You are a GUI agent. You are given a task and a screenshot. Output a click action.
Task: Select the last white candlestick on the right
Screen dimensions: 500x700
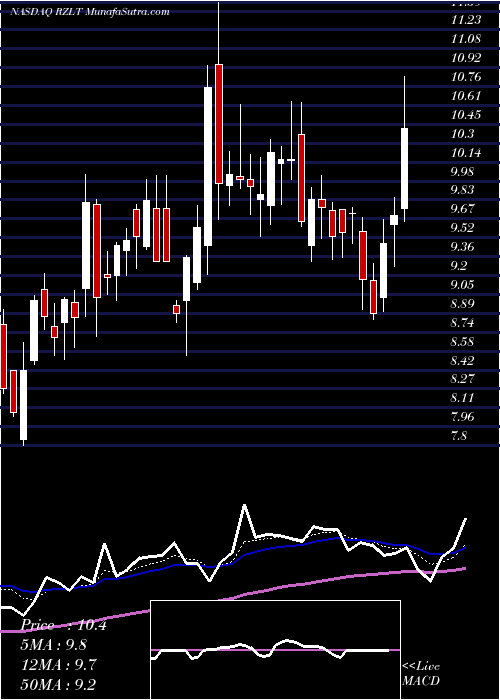tap(404, 168)
